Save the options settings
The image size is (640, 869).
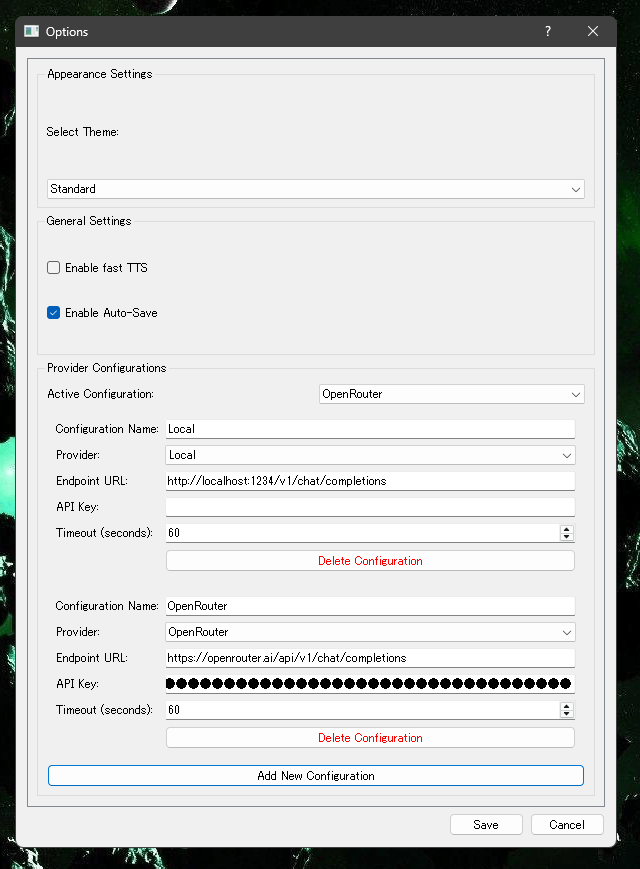486,825
